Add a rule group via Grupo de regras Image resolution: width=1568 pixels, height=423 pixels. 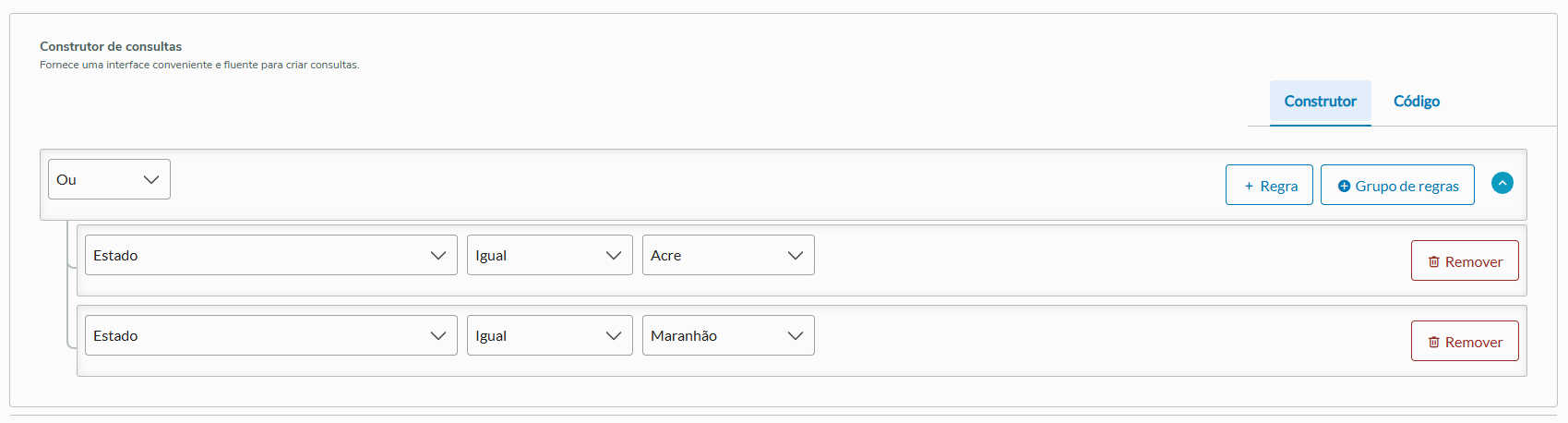click(1397, 186)
